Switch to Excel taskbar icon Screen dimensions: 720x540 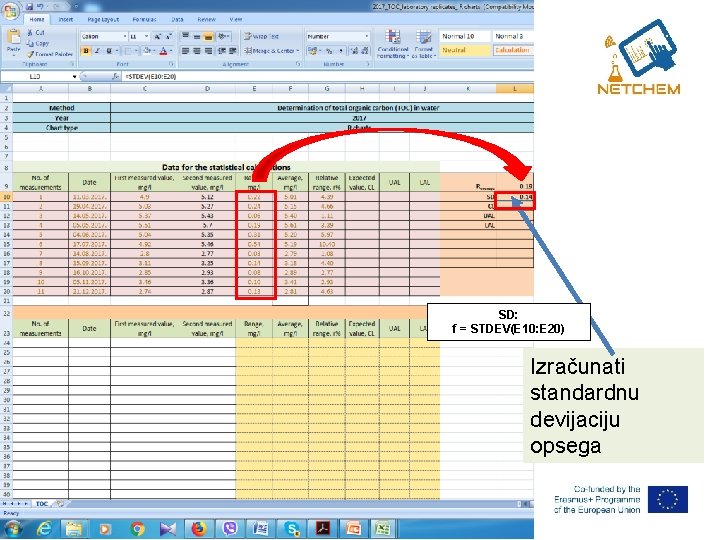[383, 529]
